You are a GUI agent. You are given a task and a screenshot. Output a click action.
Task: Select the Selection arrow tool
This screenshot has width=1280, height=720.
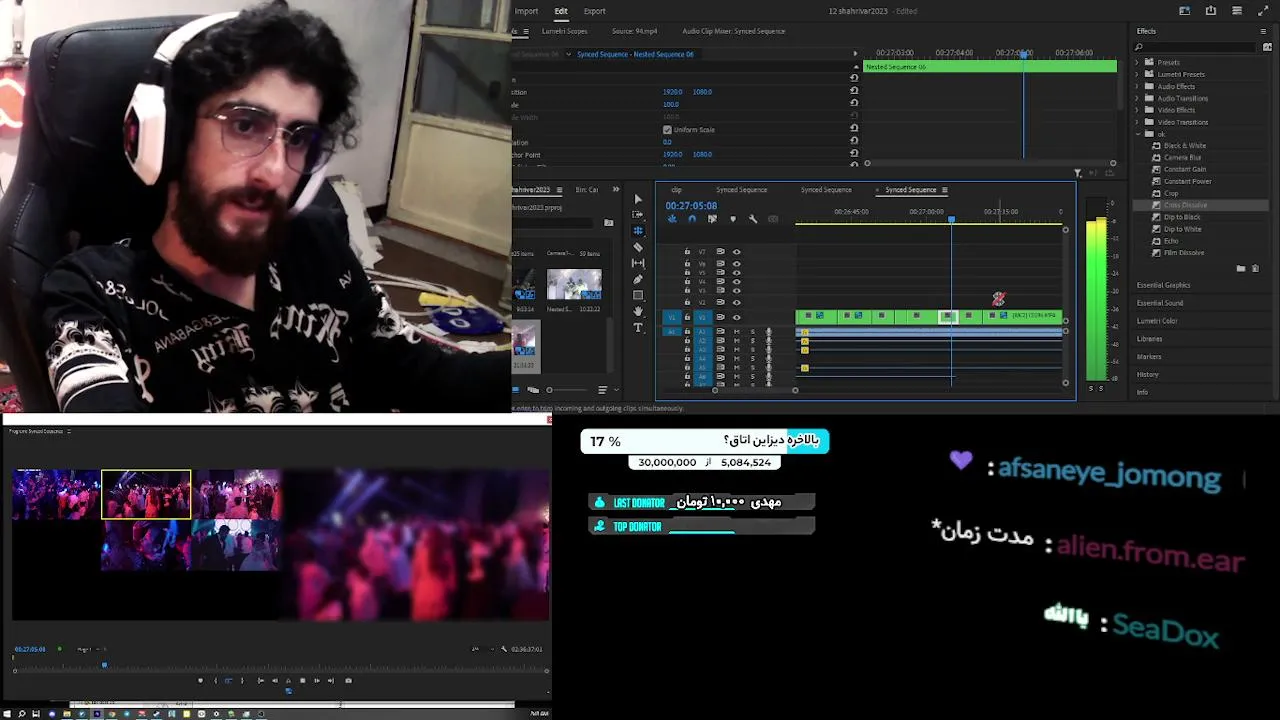(x=638, y=199)
